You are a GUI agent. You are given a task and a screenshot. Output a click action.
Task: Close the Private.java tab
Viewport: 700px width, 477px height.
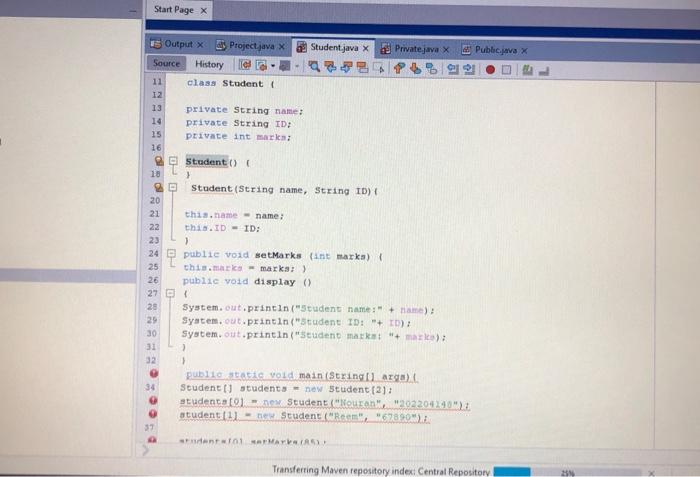tap(446, 50)
